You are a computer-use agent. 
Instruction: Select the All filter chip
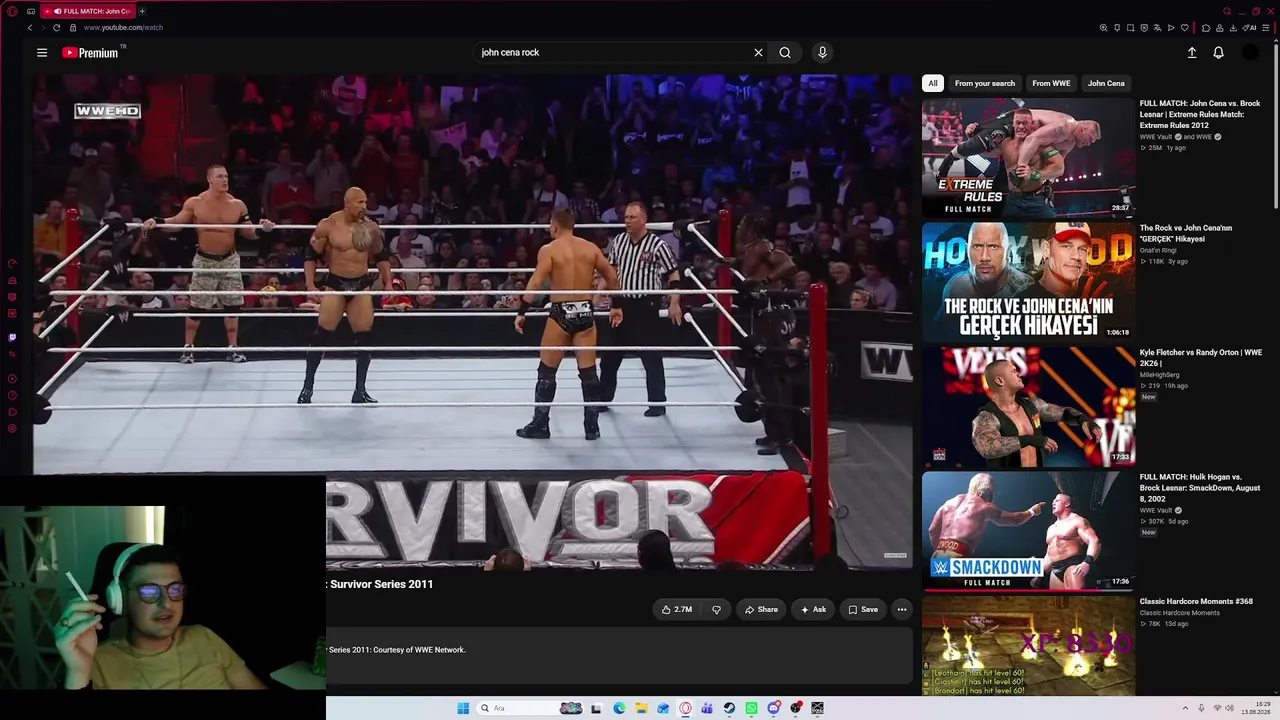[933, 83]
